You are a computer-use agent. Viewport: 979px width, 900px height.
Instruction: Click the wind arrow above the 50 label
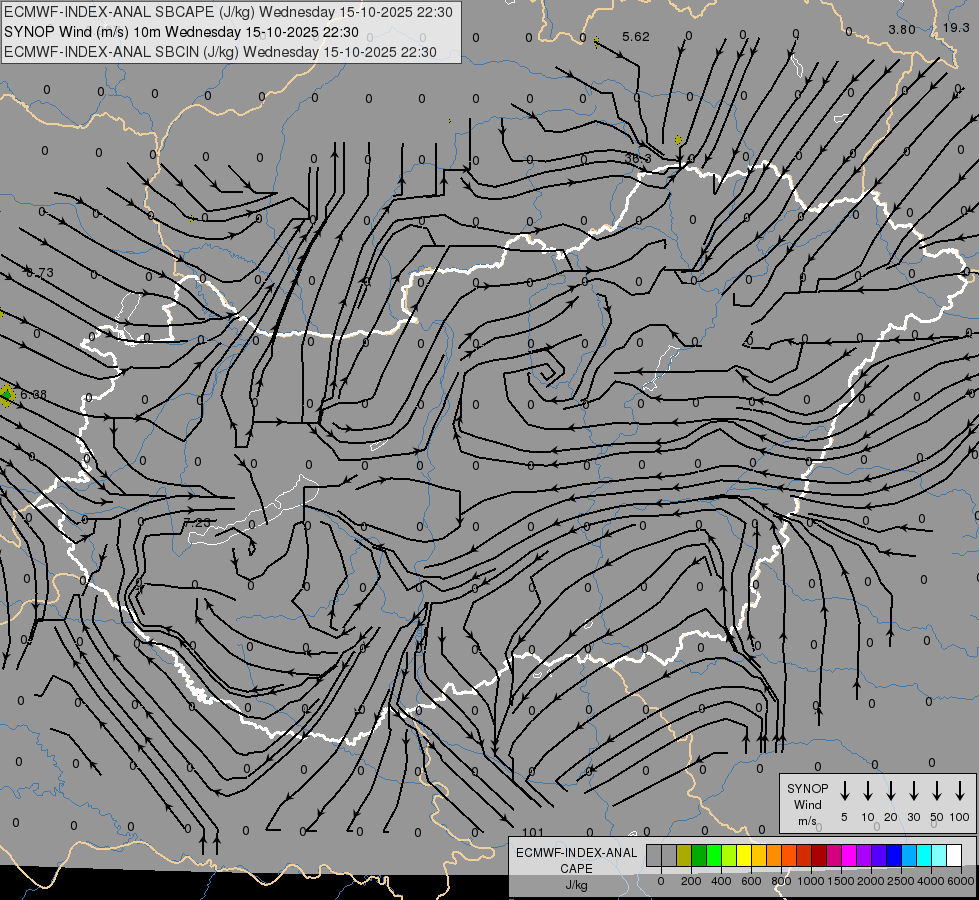[x=937, y=791]
